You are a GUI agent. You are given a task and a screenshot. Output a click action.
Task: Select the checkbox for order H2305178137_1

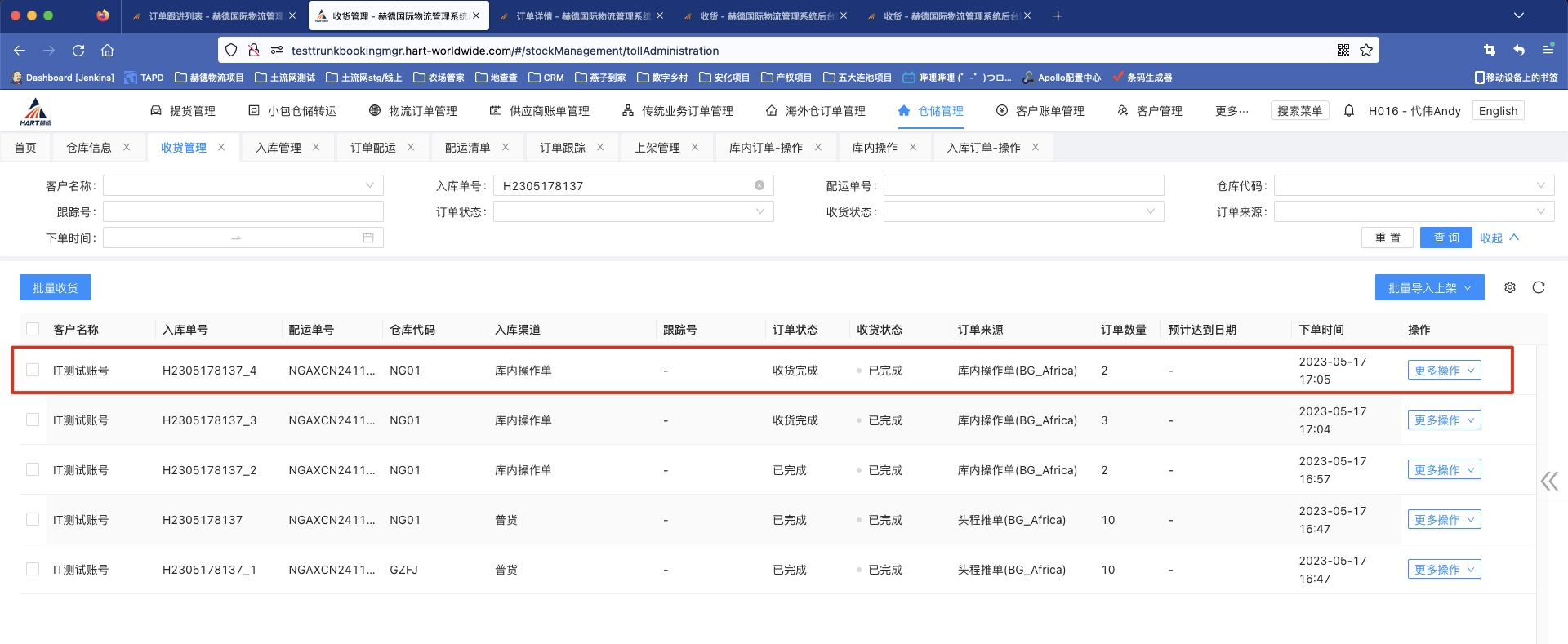coord(33,570)
